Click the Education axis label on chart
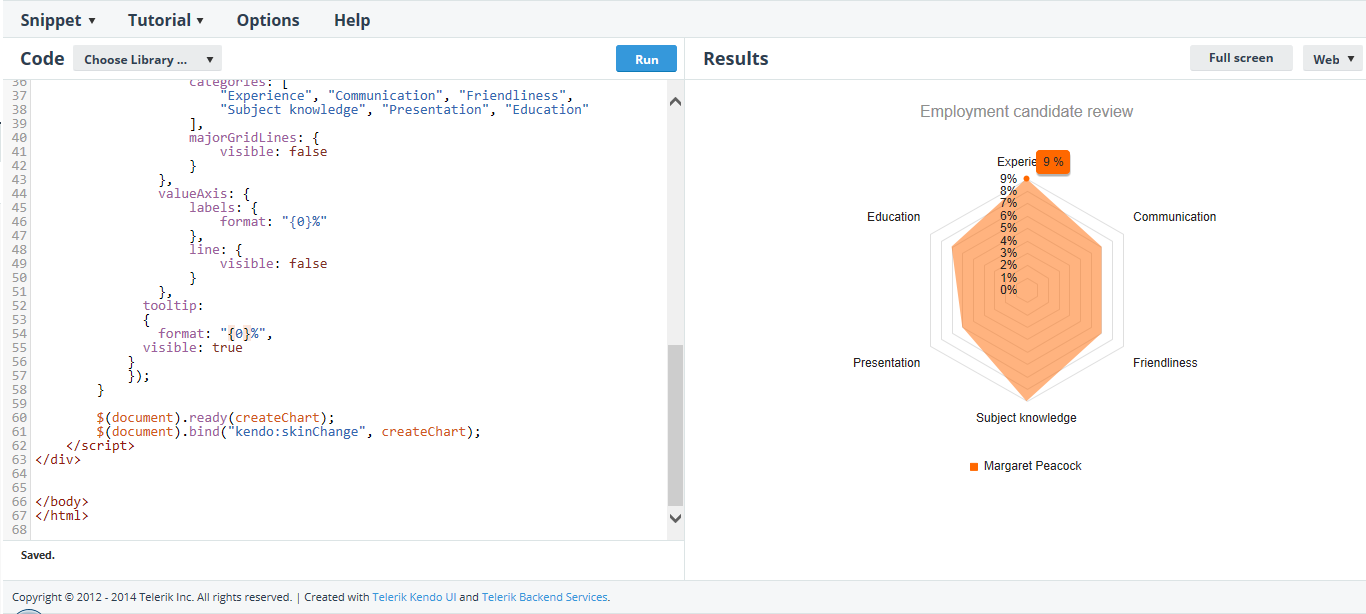This screenshot has height=614, width=1366. click(894, 217)
